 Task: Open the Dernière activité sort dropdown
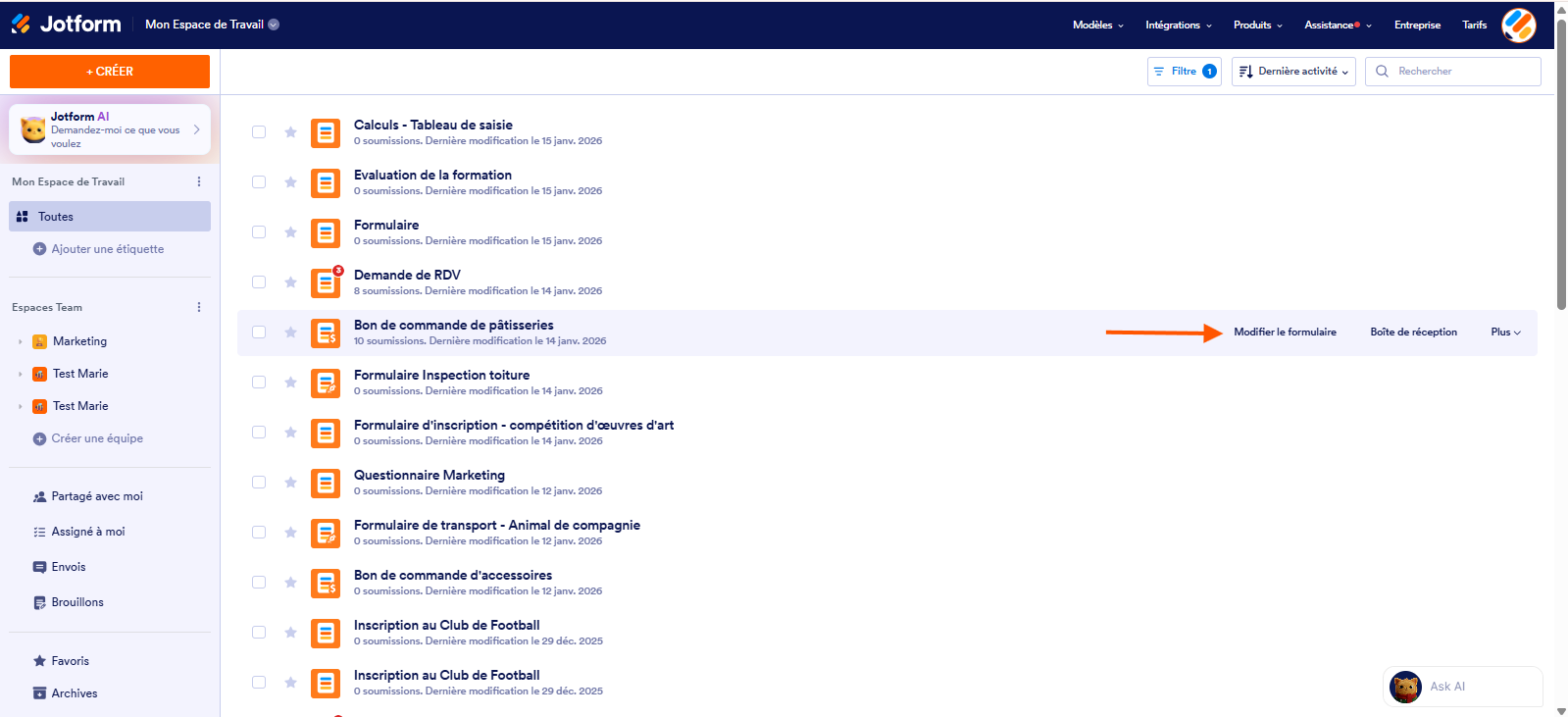(1293, 72)
